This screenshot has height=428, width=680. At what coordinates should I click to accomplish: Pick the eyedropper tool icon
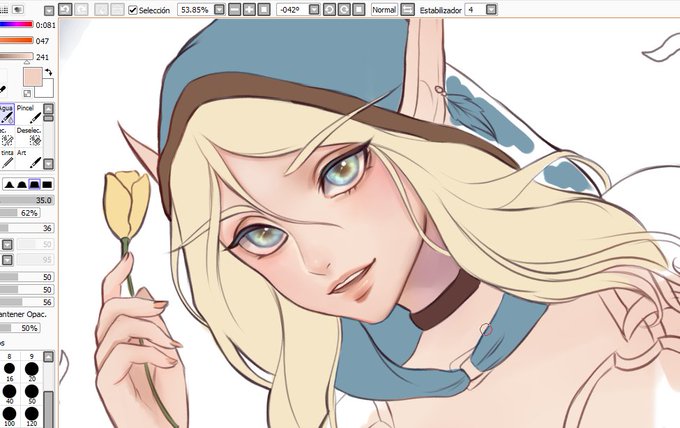pyautogui.click(x=3, y=90)
